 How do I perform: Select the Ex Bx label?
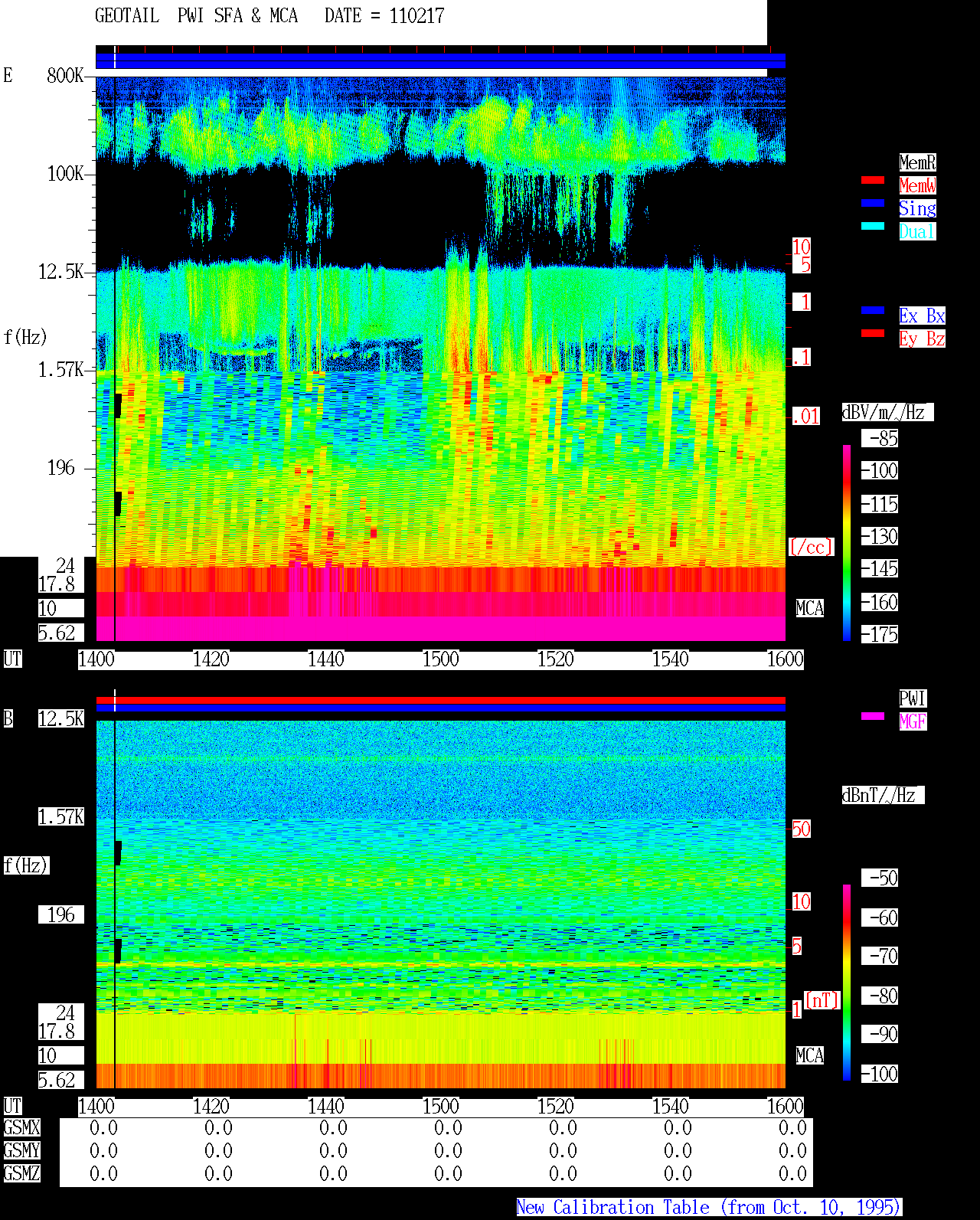click(922, 316)
